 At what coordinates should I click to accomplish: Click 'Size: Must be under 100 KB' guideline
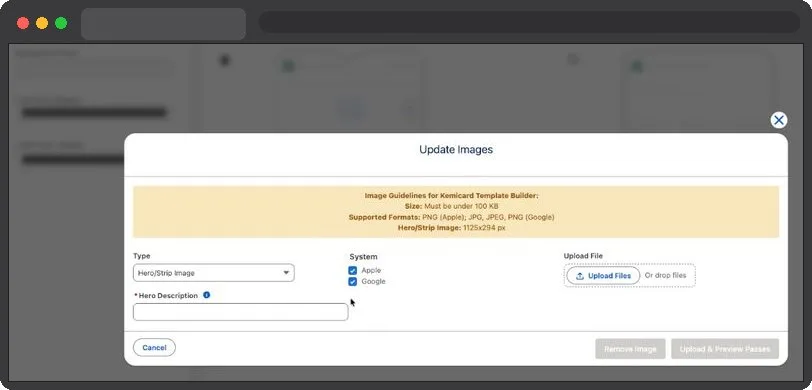(452, 206)
